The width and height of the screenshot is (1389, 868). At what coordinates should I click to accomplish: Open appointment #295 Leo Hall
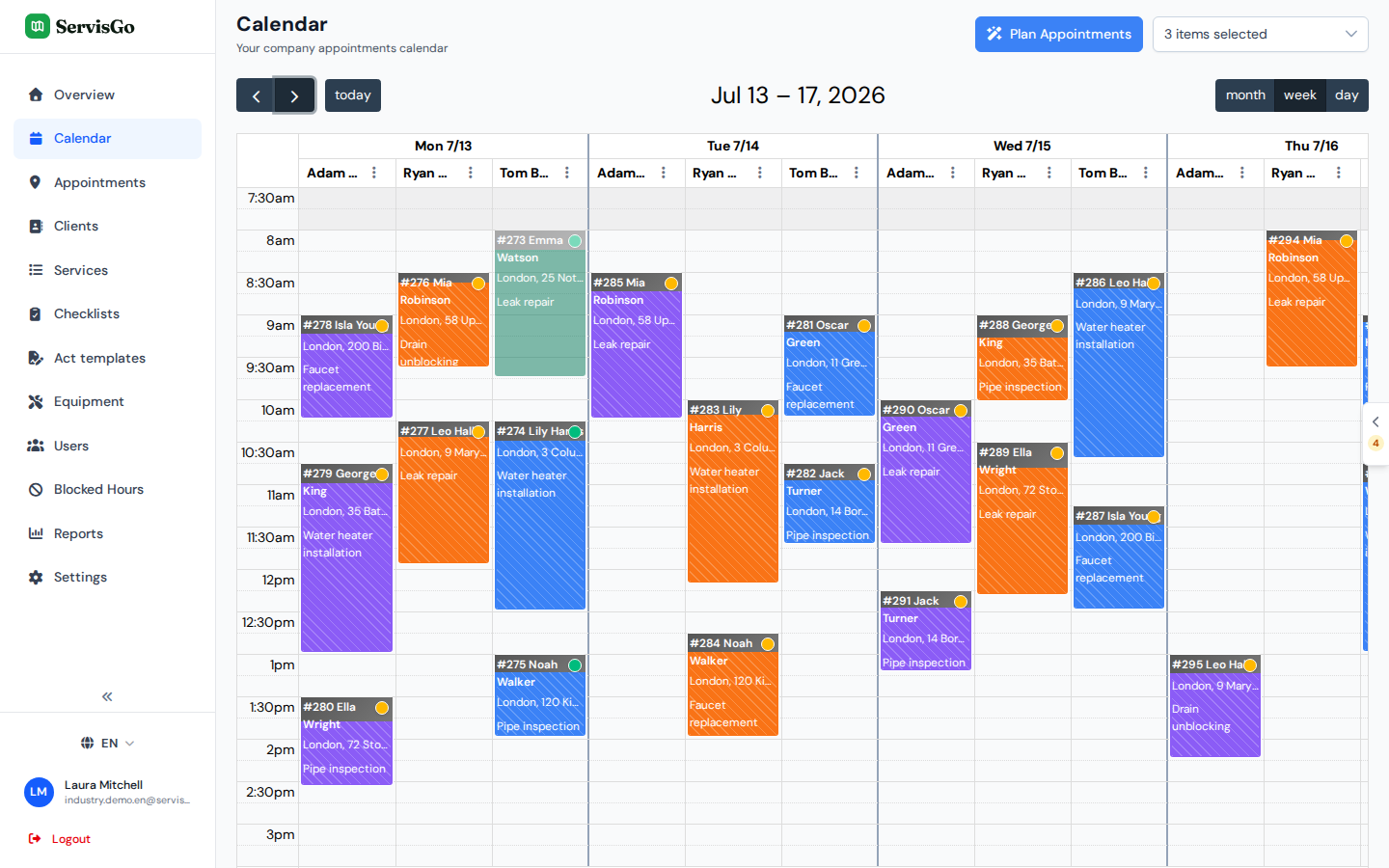1215,706
